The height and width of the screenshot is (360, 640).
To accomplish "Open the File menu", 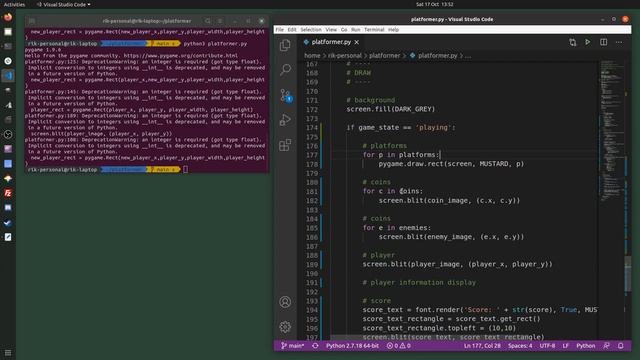I will pyautogui.click(x=280, y=30).
